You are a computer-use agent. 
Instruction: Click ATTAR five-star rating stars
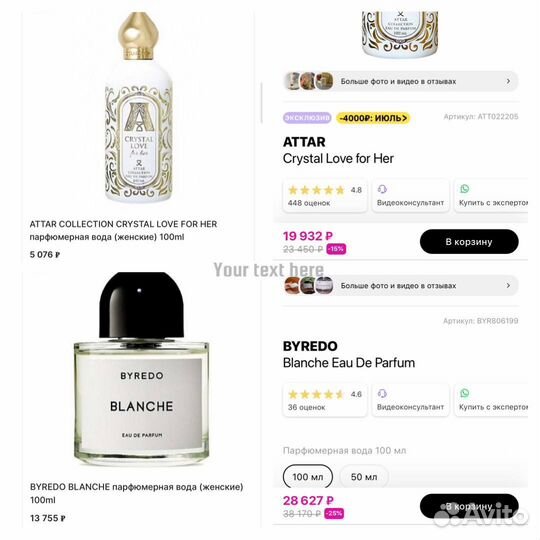coord(316,190)
